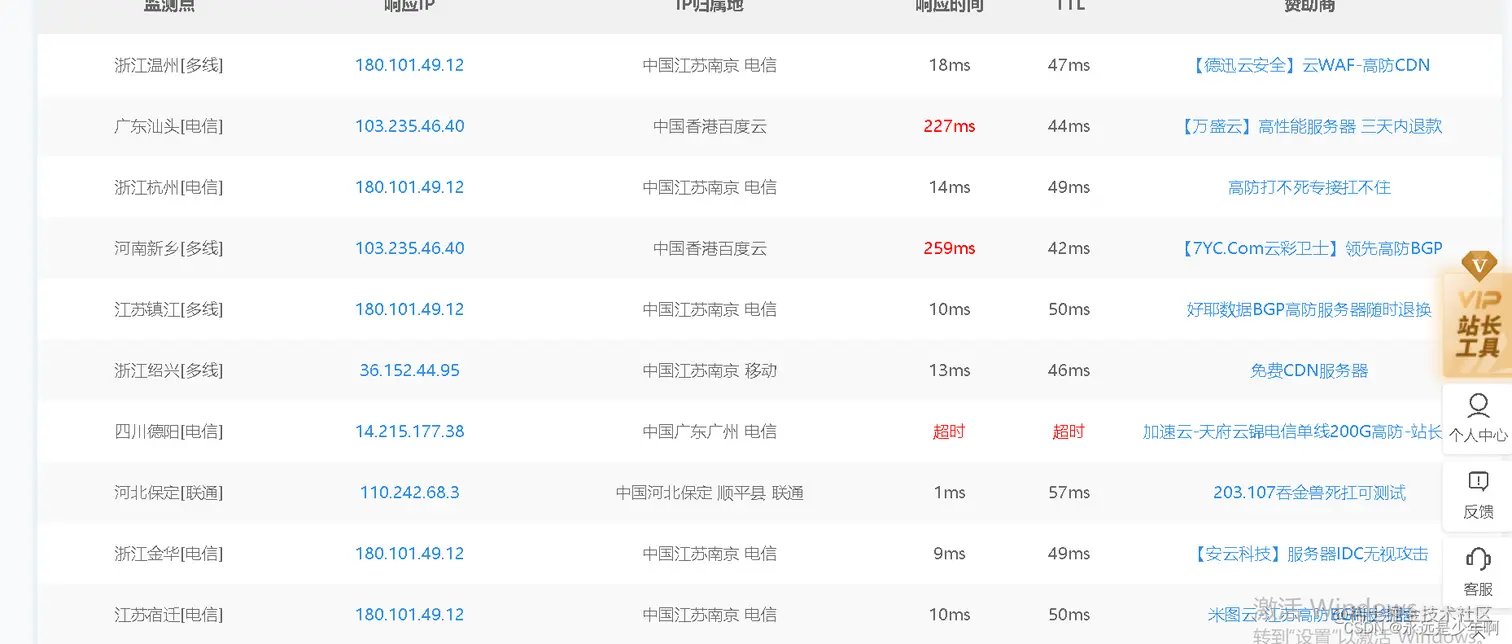Click the red 259ms response time
Image resolution: width=1512 pixels, height=644 pixels.
tap(949, 248)
